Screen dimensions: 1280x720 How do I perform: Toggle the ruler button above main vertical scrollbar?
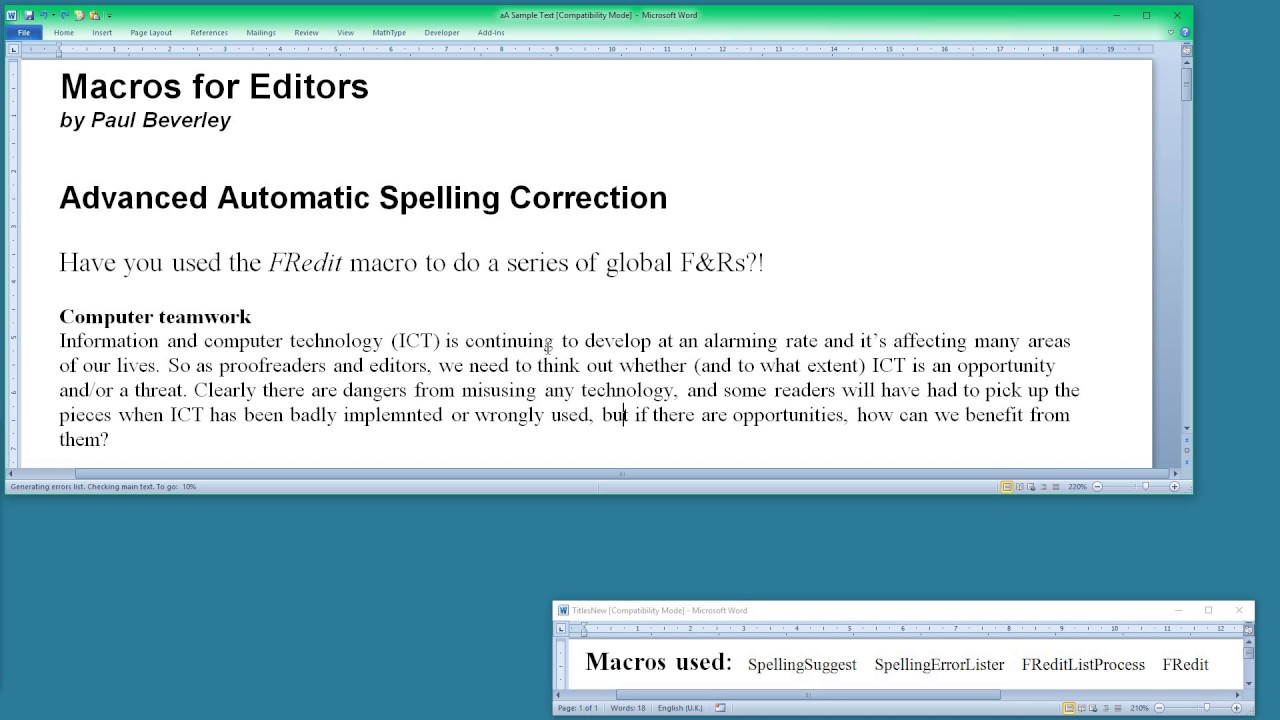[x=1186, y=49]
